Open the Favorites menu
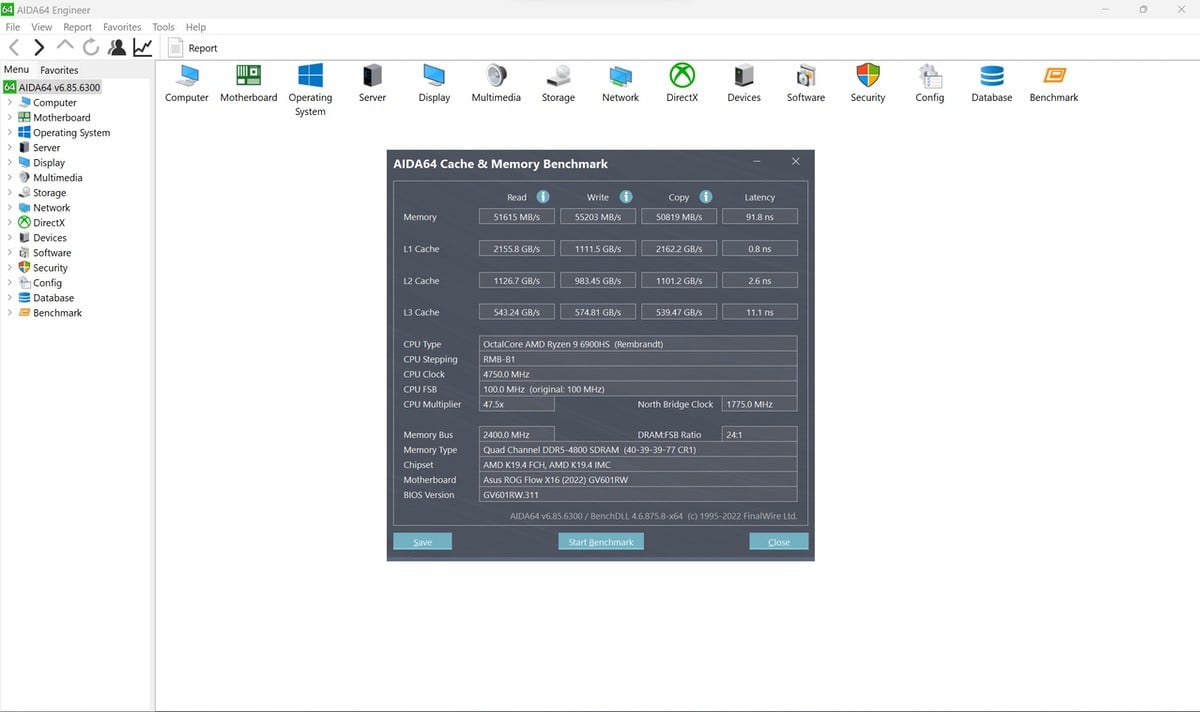 coord(122,27)
